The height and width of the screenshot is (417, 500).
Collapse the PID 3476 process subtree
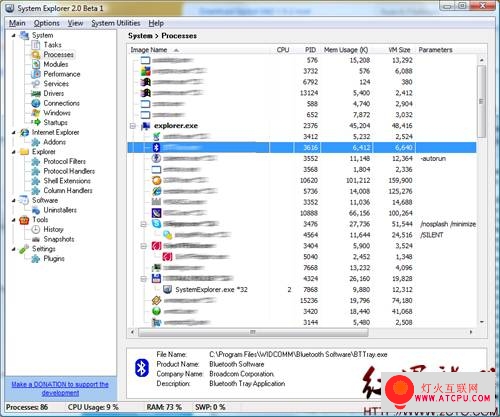coord(144,224)
